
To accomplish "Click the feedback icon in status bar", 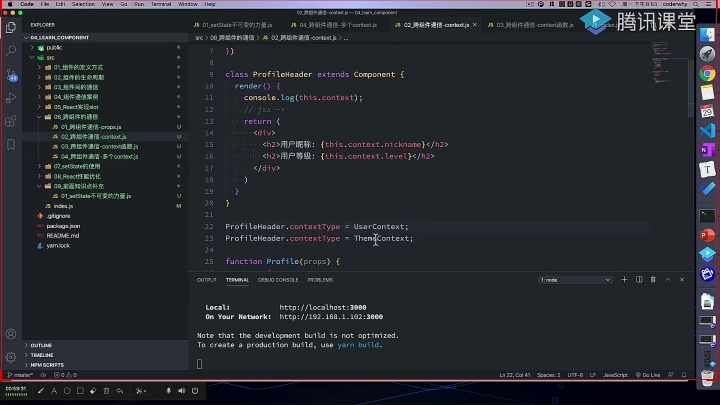I will click(670, 375).
